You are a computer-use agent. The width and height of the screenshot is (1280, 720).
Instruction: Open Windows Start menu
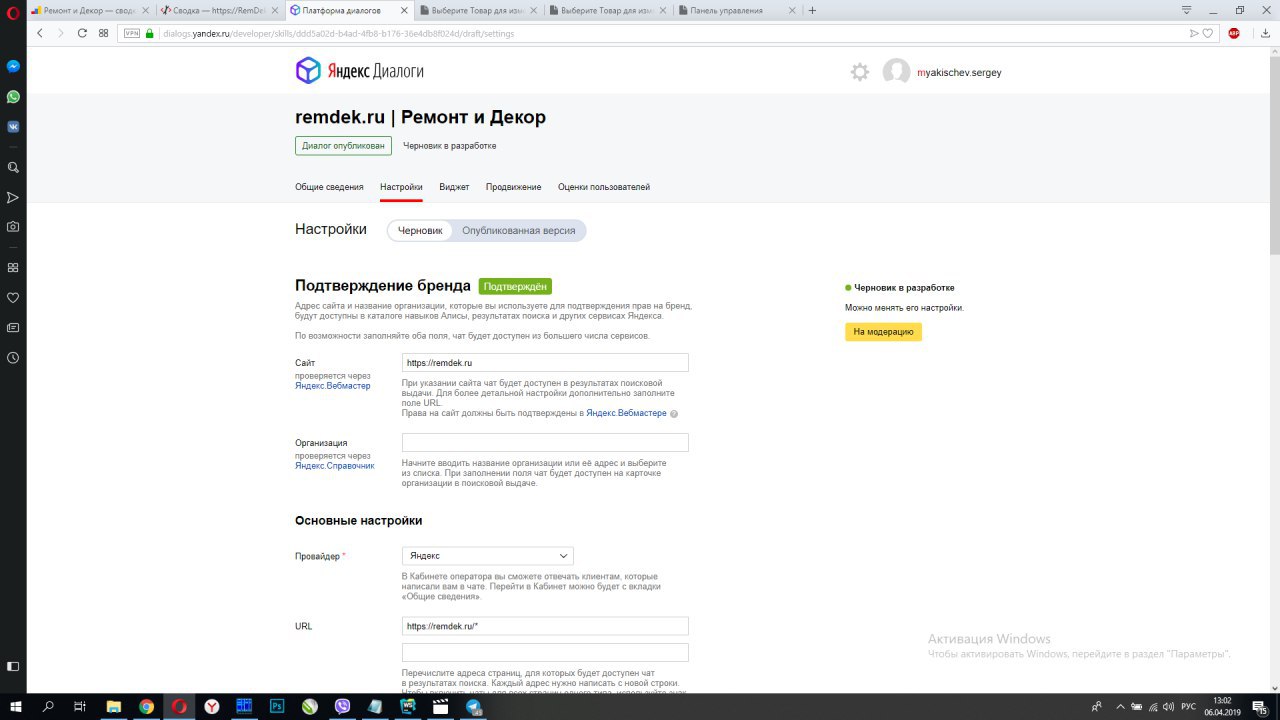click(x=15, y=707)
